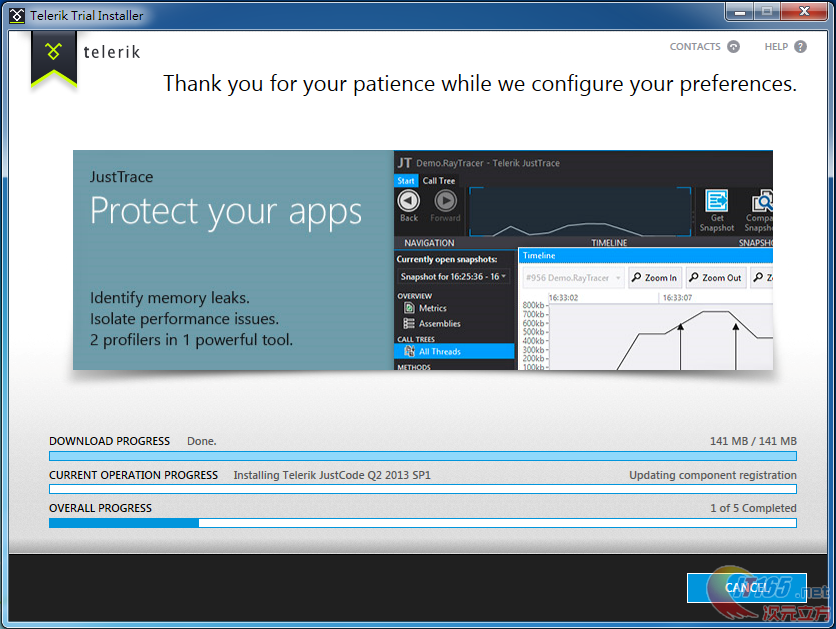The width and height of the screenshot is (836, 629).
Task: Open the #956 Demo.RayTracer dropdown
Action: pyautogui.click(x=573, y=278)
